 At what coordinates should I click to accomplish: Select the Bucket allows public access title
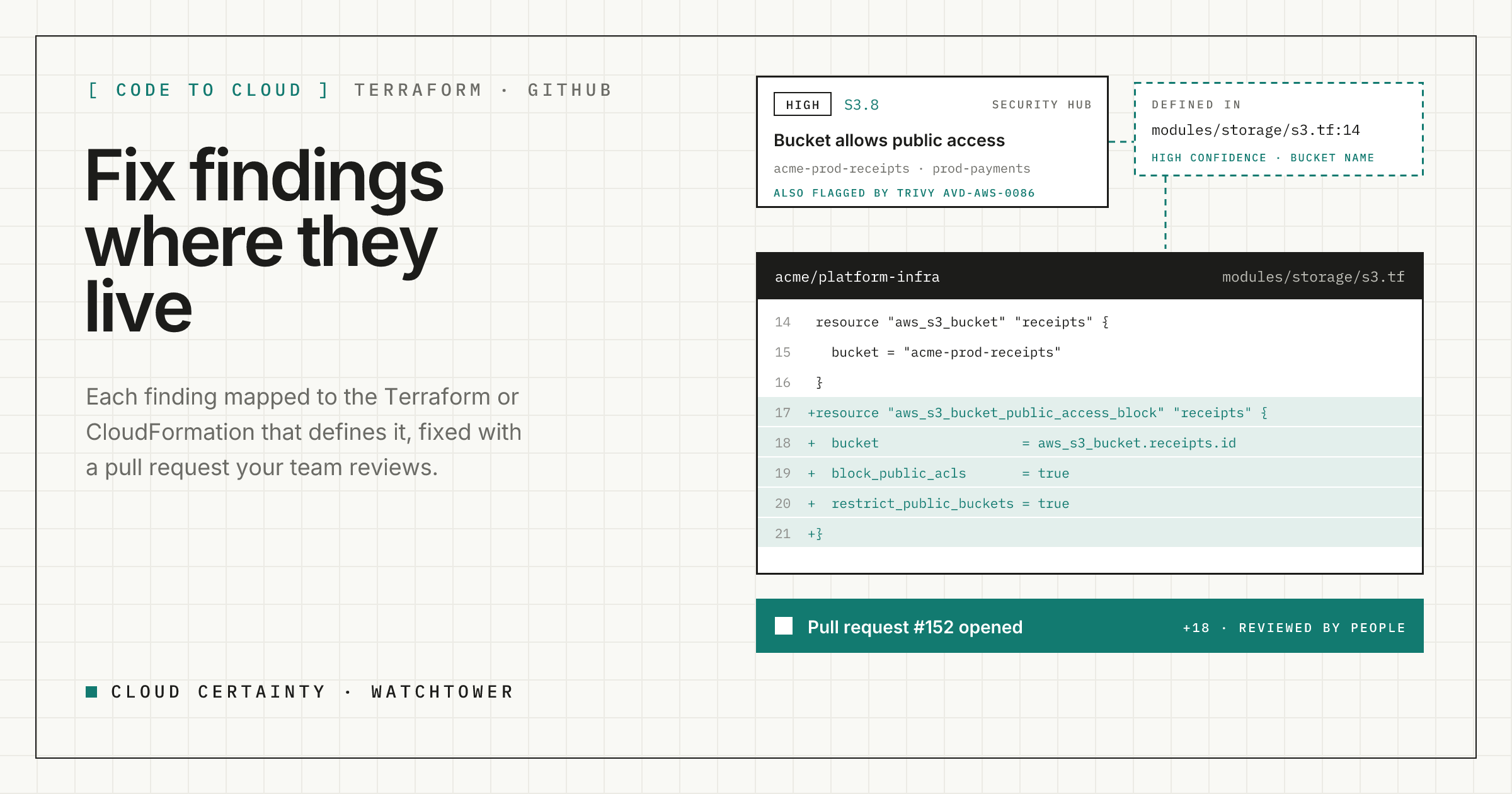click(x=889, y=140)
